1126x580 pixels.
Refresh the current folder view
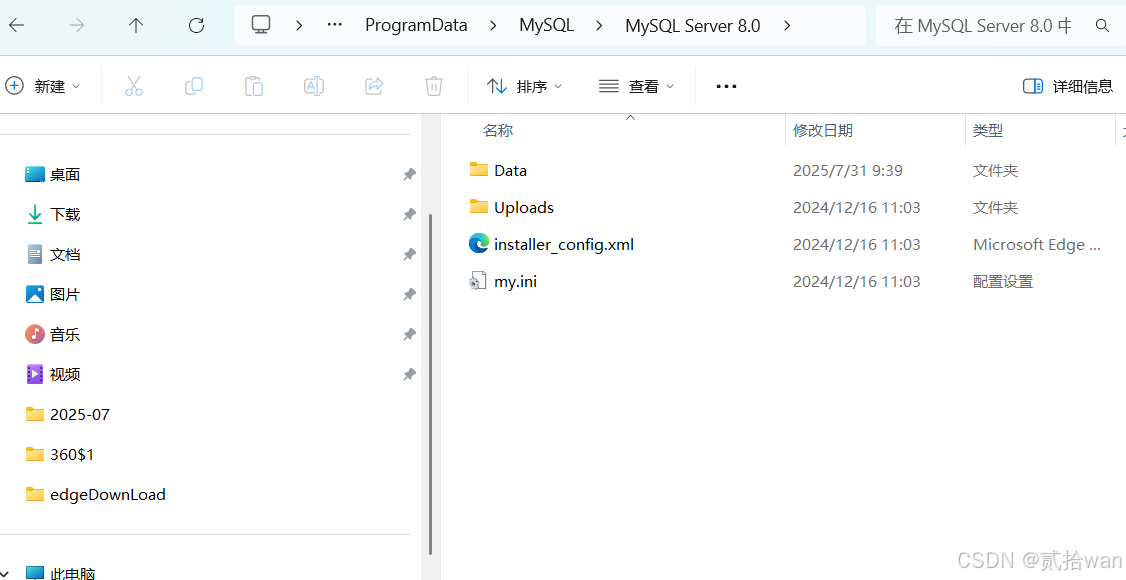(x=196, y=26)
